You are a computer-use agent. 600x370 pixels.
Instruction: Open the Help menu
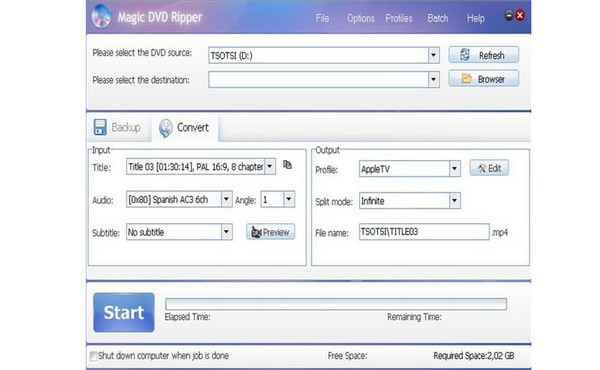click(476, 18)
